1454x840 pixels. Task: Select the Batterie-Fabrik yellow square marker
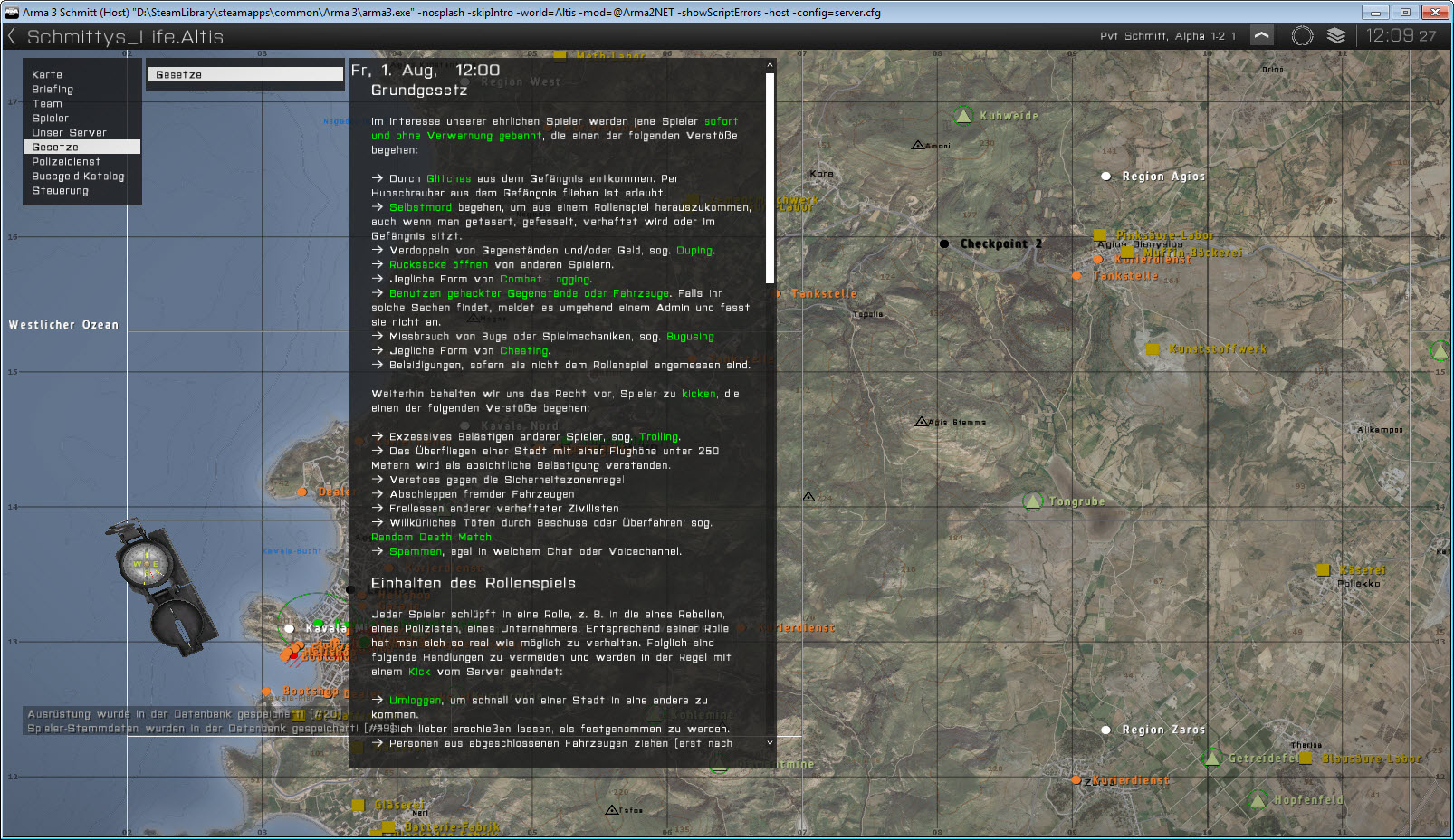click(388, 826)
